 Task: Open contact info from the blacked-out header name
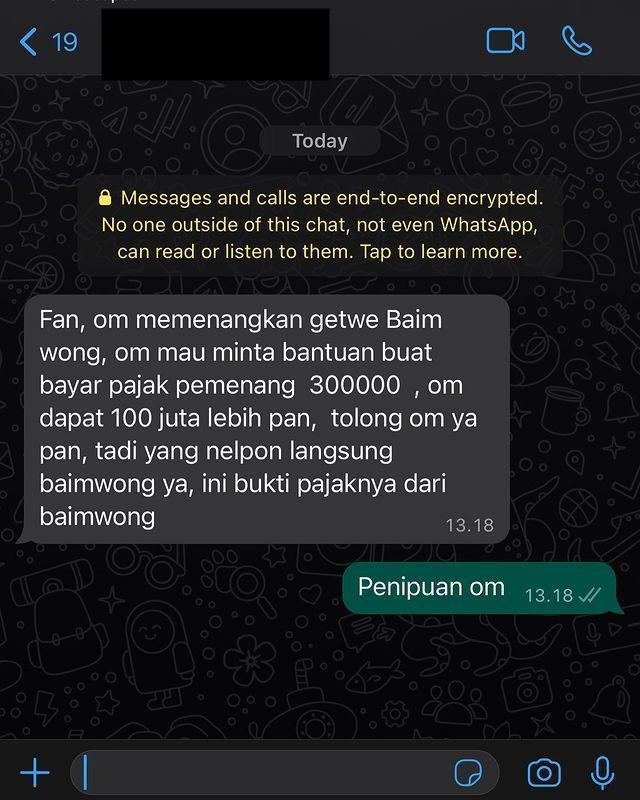215,44
